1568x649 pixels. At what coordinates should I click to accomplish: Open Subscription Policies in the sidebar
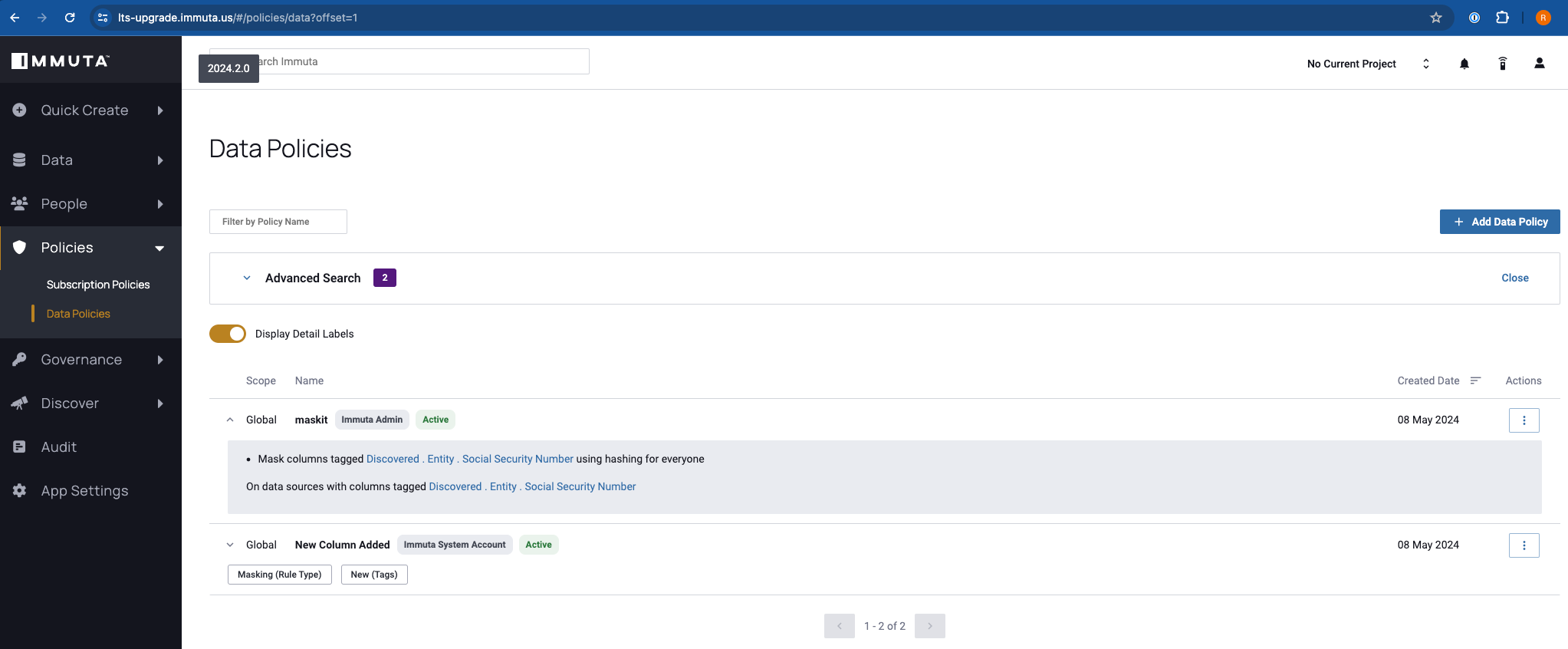tap(98, 285)
